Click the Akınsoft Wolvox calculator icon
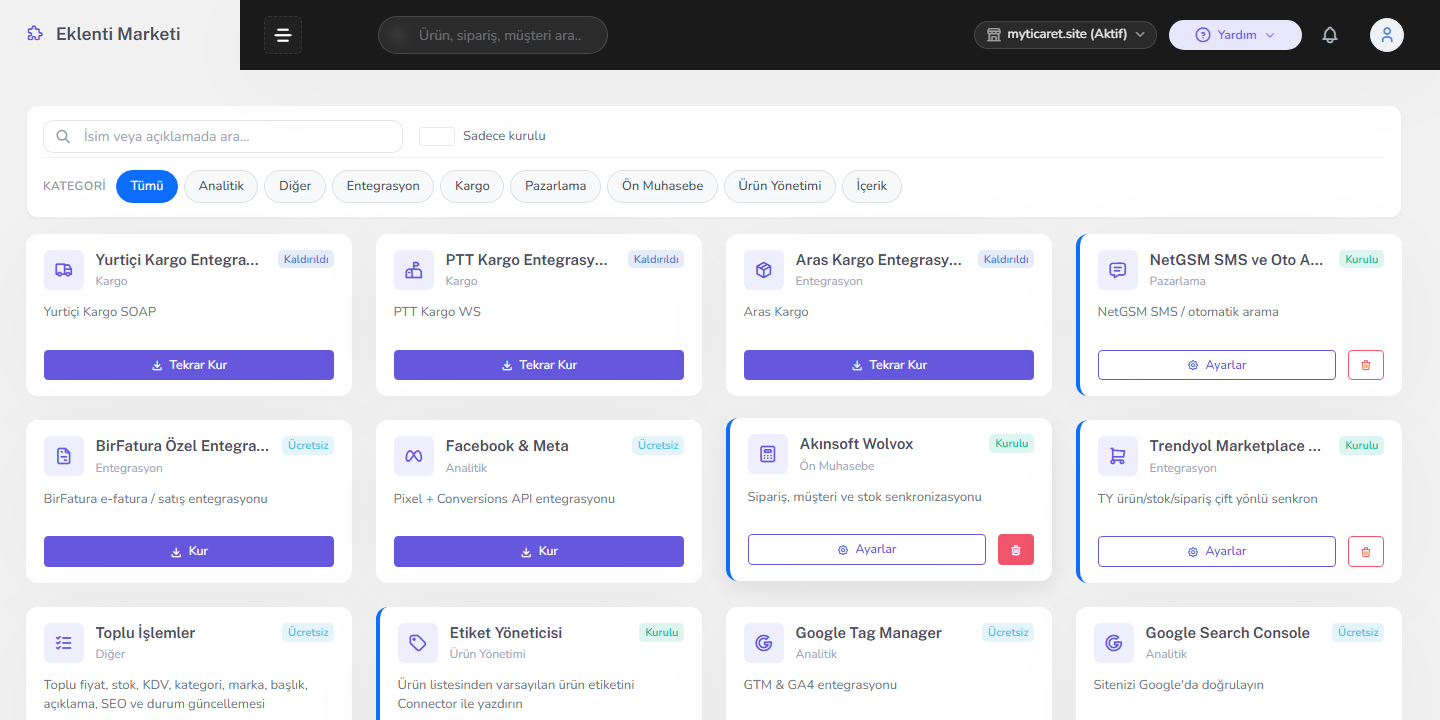1440x720 pixels. (768, 454)
